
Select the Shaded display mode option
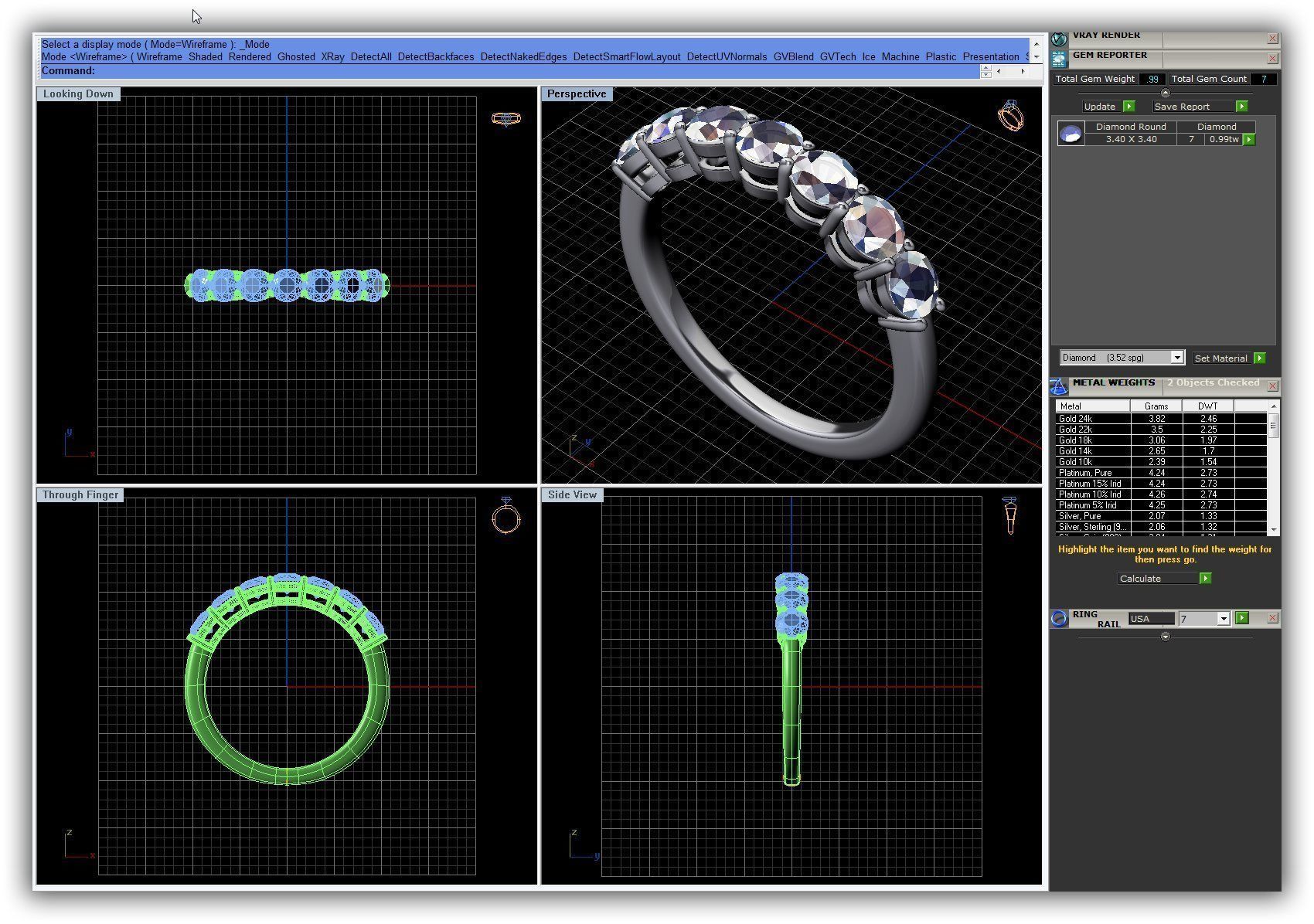[205, 56]
